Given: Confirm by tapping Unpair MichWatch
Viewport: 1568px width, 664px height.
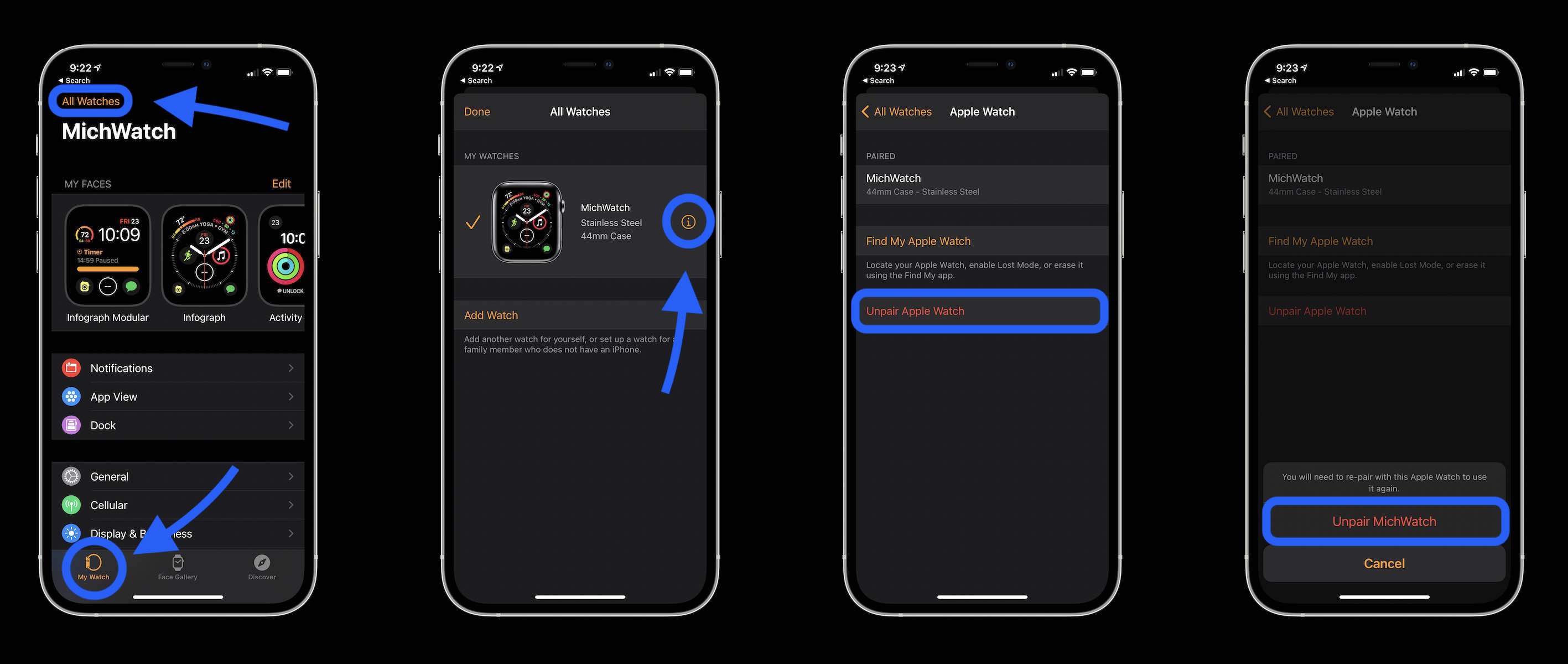Looking at the screenshot, I should click(1384, 520).
